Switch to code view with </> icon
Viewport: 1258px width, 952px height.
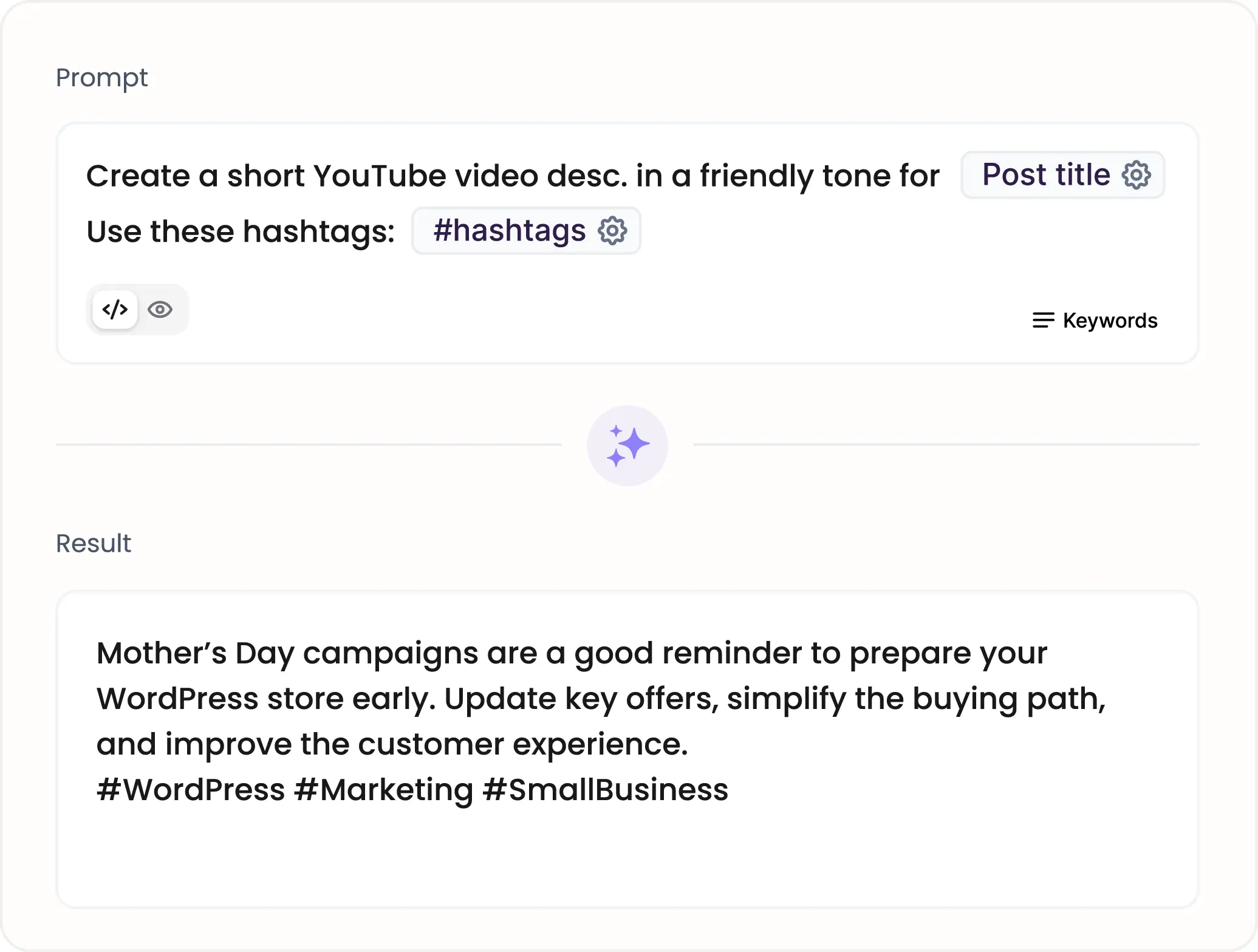(115, 309)
